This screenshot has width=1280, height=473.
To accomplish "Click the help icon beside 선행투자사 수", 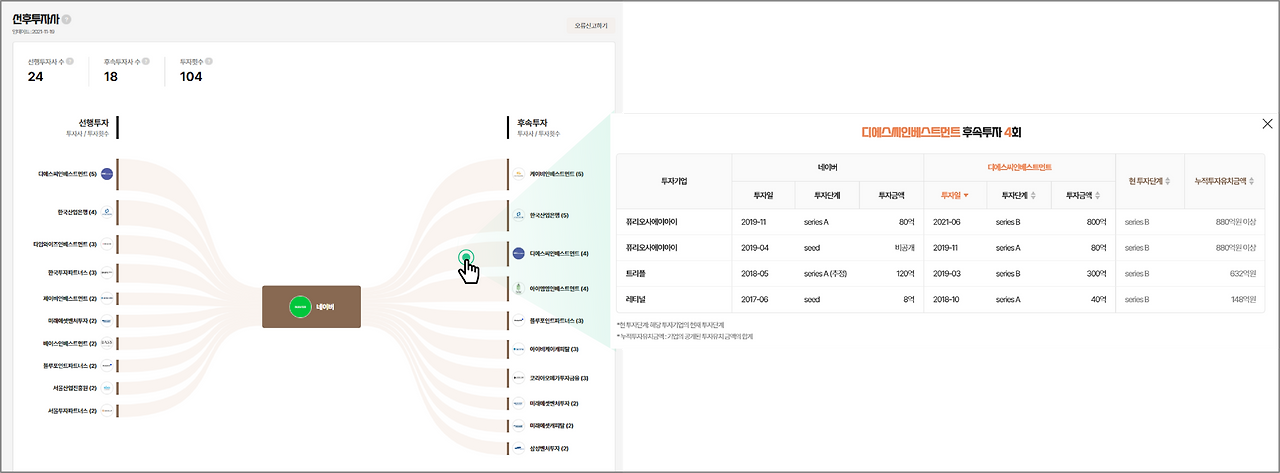I will [x=69, y=61].
